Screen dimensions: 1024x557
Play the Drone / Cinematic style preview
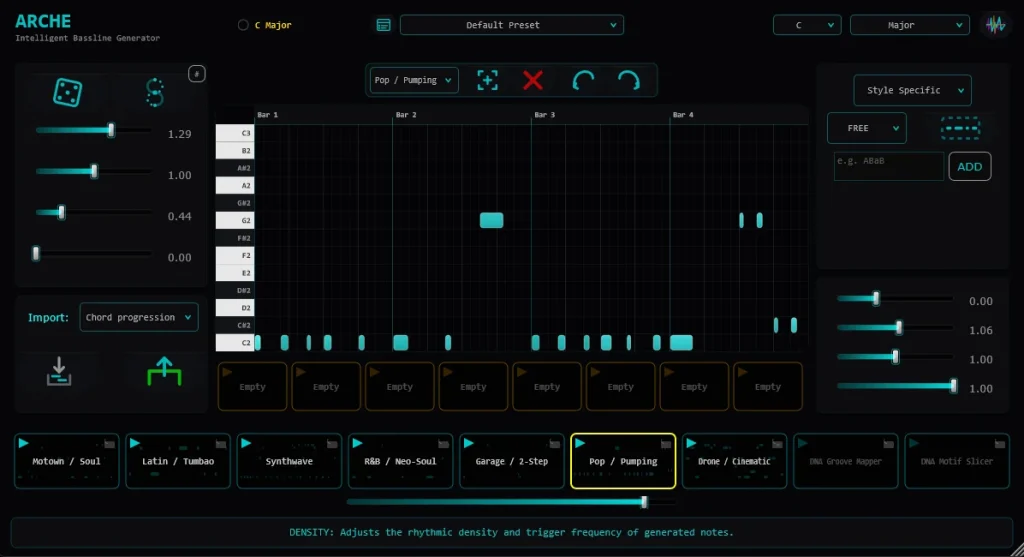691,443
